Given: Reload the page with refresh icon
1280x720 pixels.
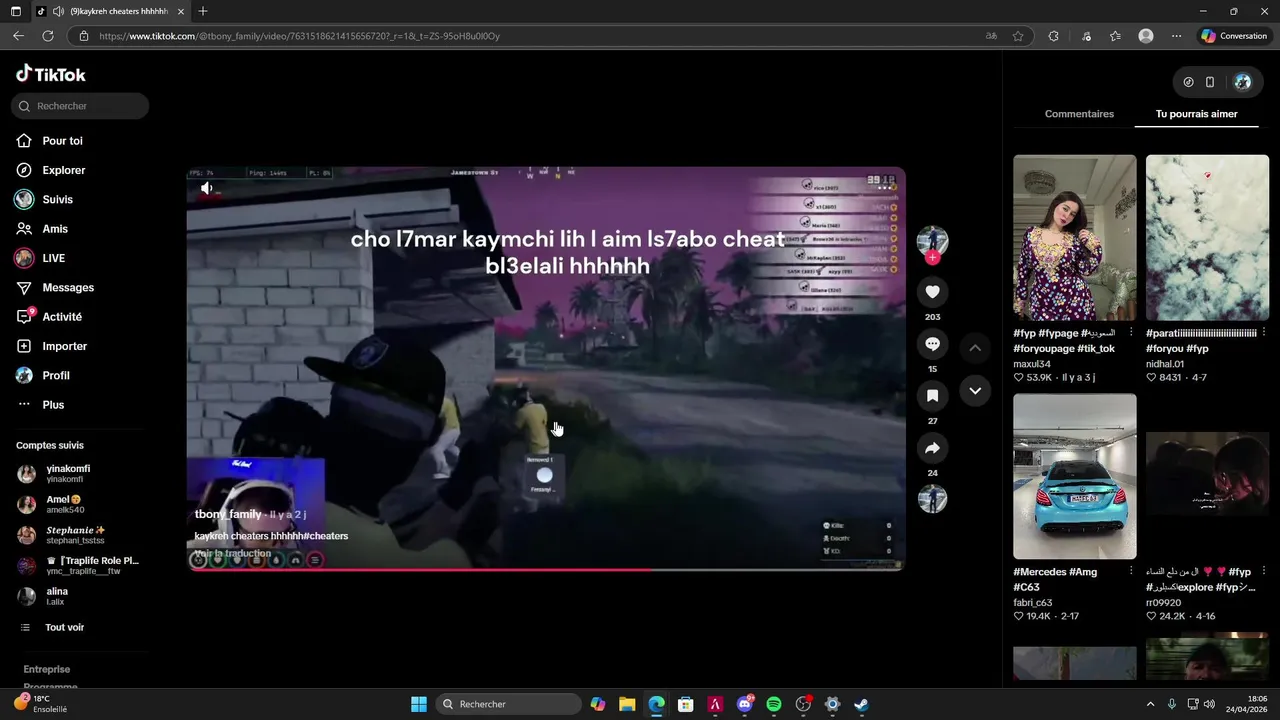Looking at the screenshot, I should (48, 36).
